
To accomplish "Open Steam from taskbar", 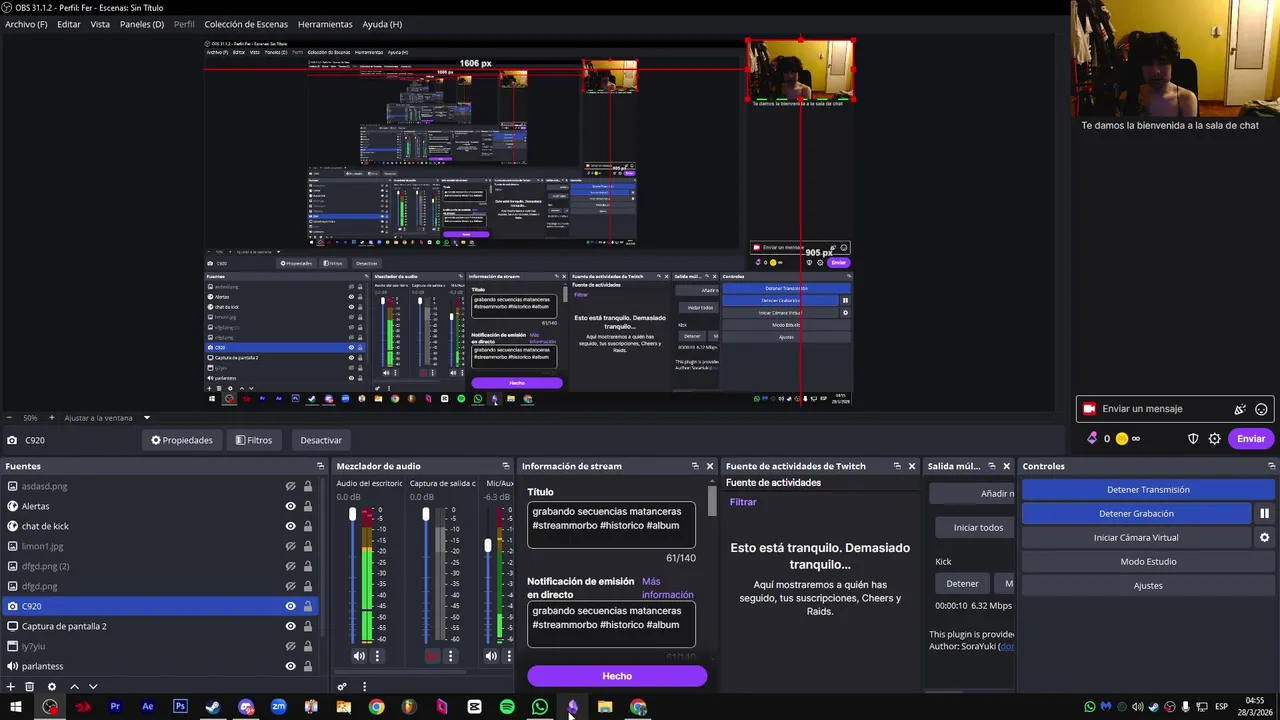I will tap(213, 707).
